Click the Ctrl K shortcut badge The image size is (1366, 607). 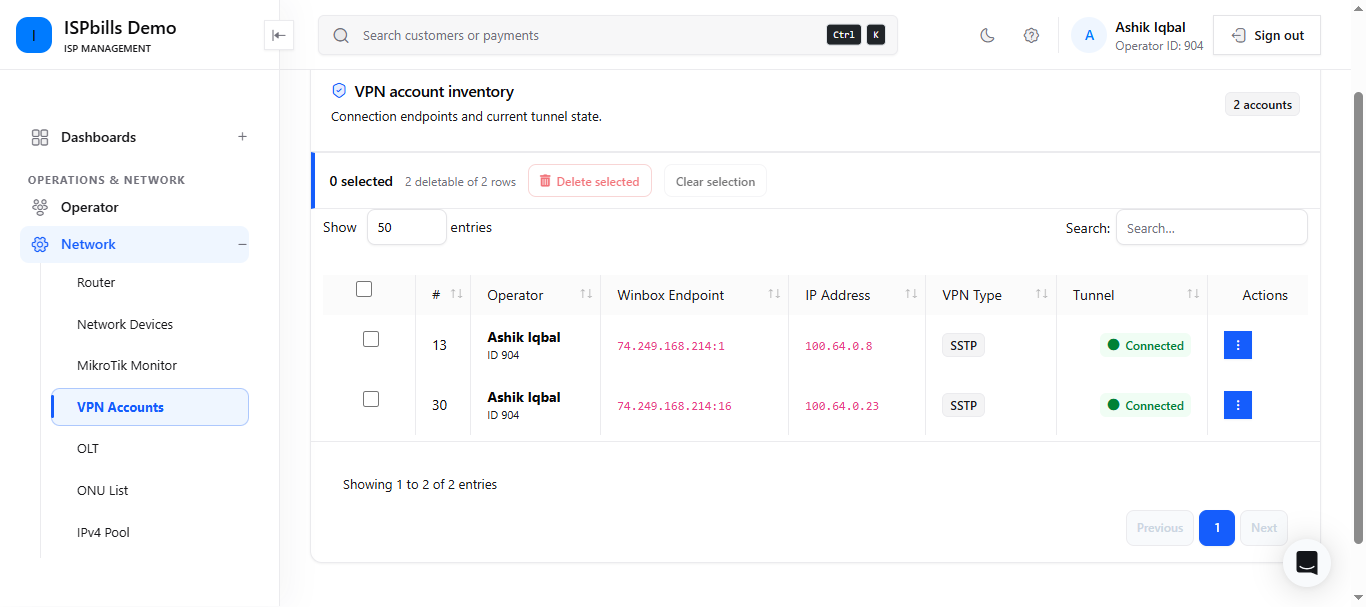point(856,35)
